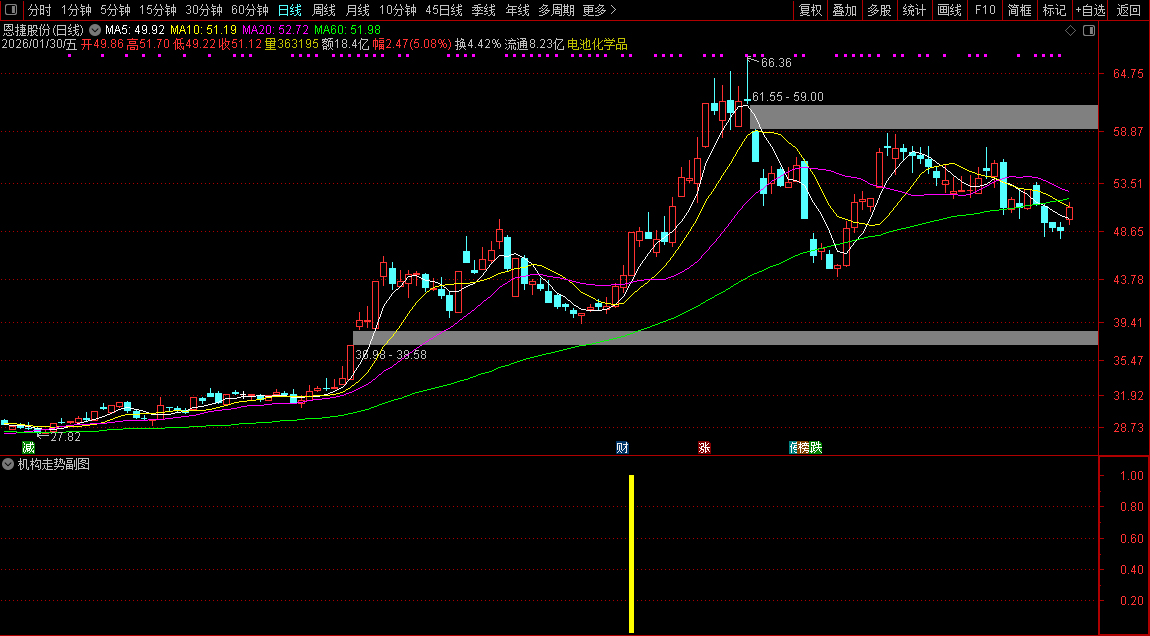Select the 日线 daily tab
The image size is (1150, 636).
pyautogui.click(x=290, y=10)
